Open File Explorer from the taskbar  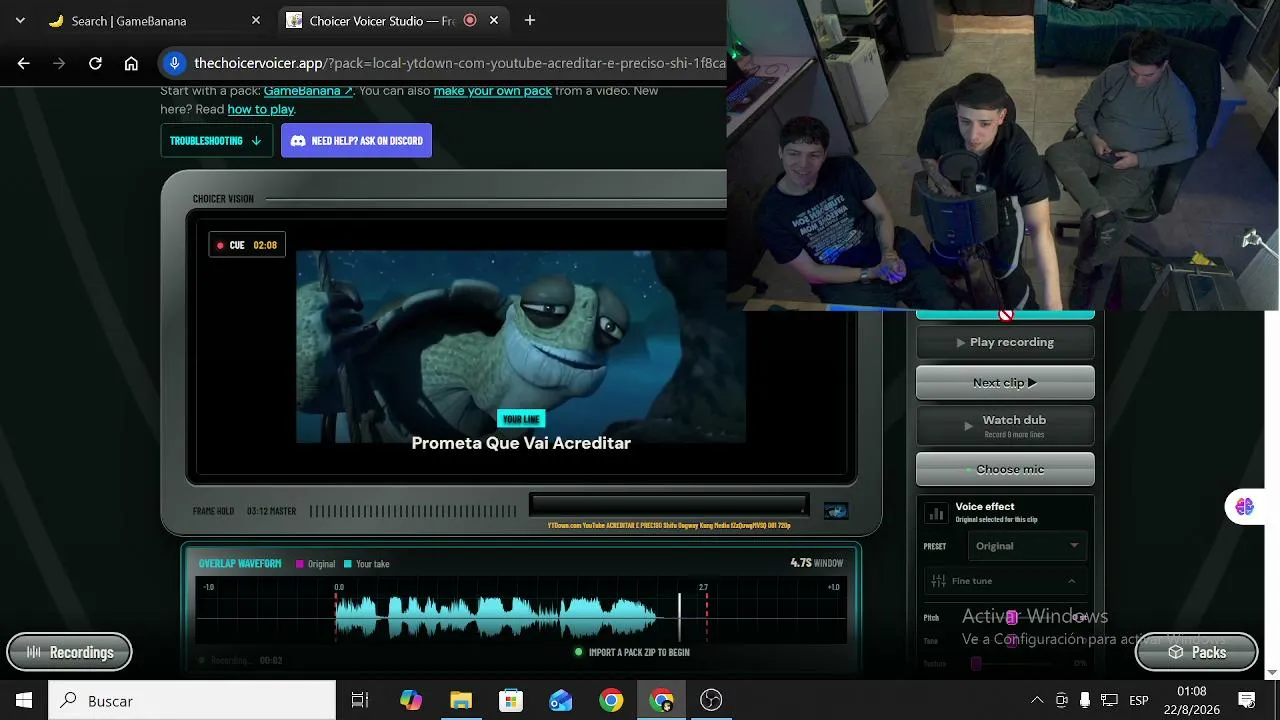[x=461, y=700]
